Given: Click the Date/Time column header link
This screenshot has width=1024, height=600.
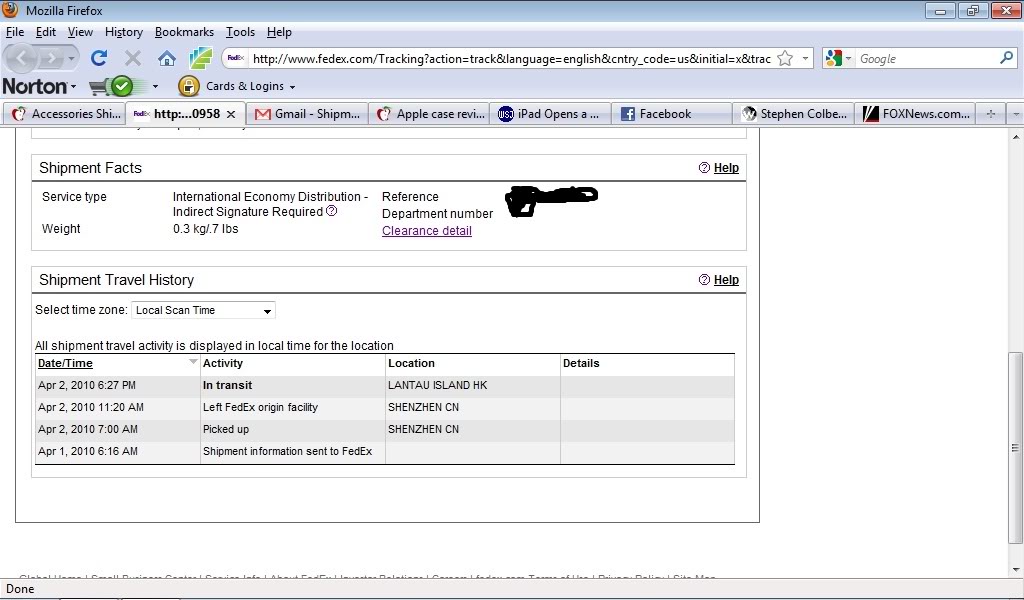Looking at the screenshot, I should click(65, 363).
